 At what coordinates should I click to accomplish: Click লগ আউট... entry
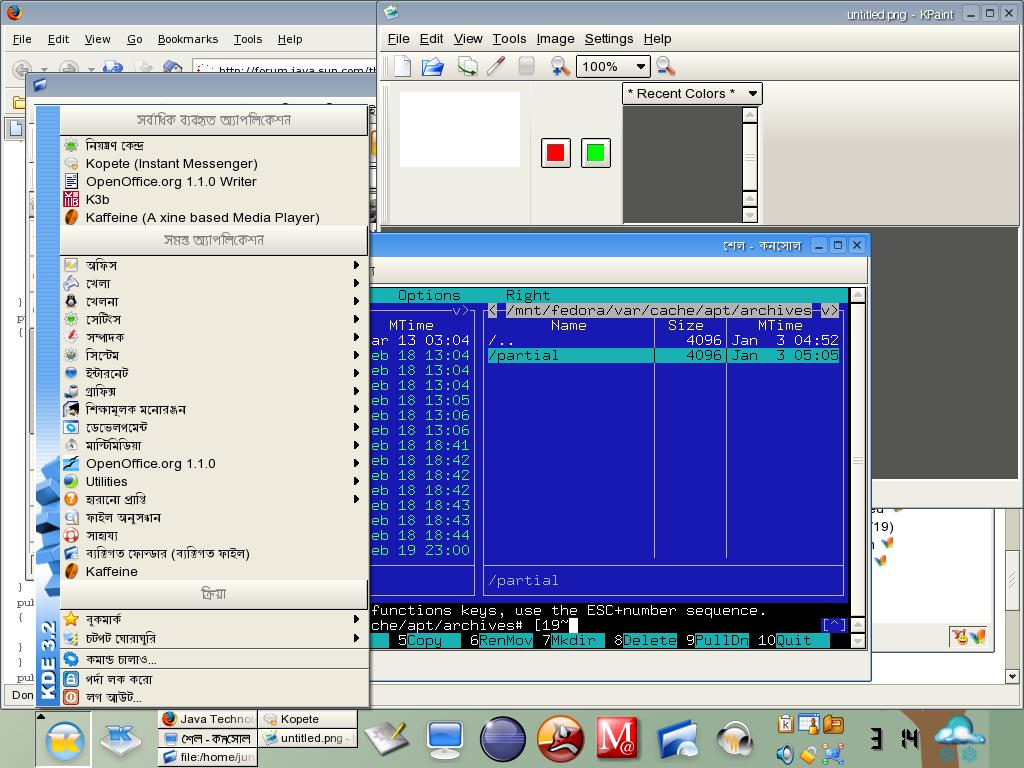point(214,697)
